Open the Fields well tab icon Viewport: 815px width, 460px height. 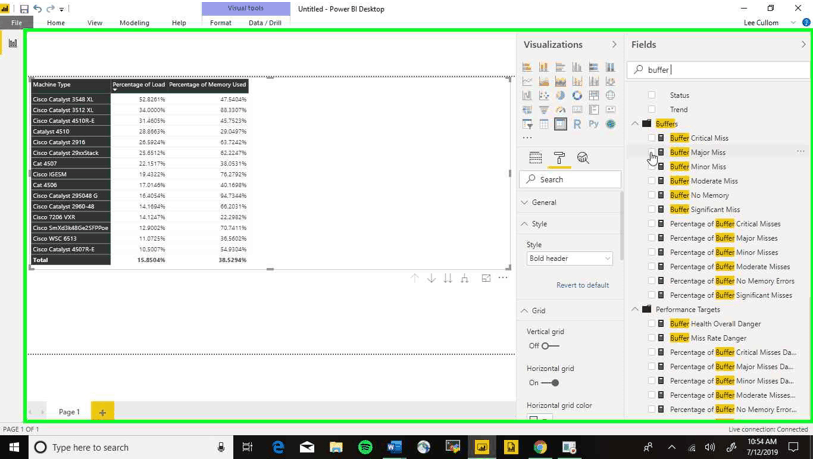tap(535, 158)
